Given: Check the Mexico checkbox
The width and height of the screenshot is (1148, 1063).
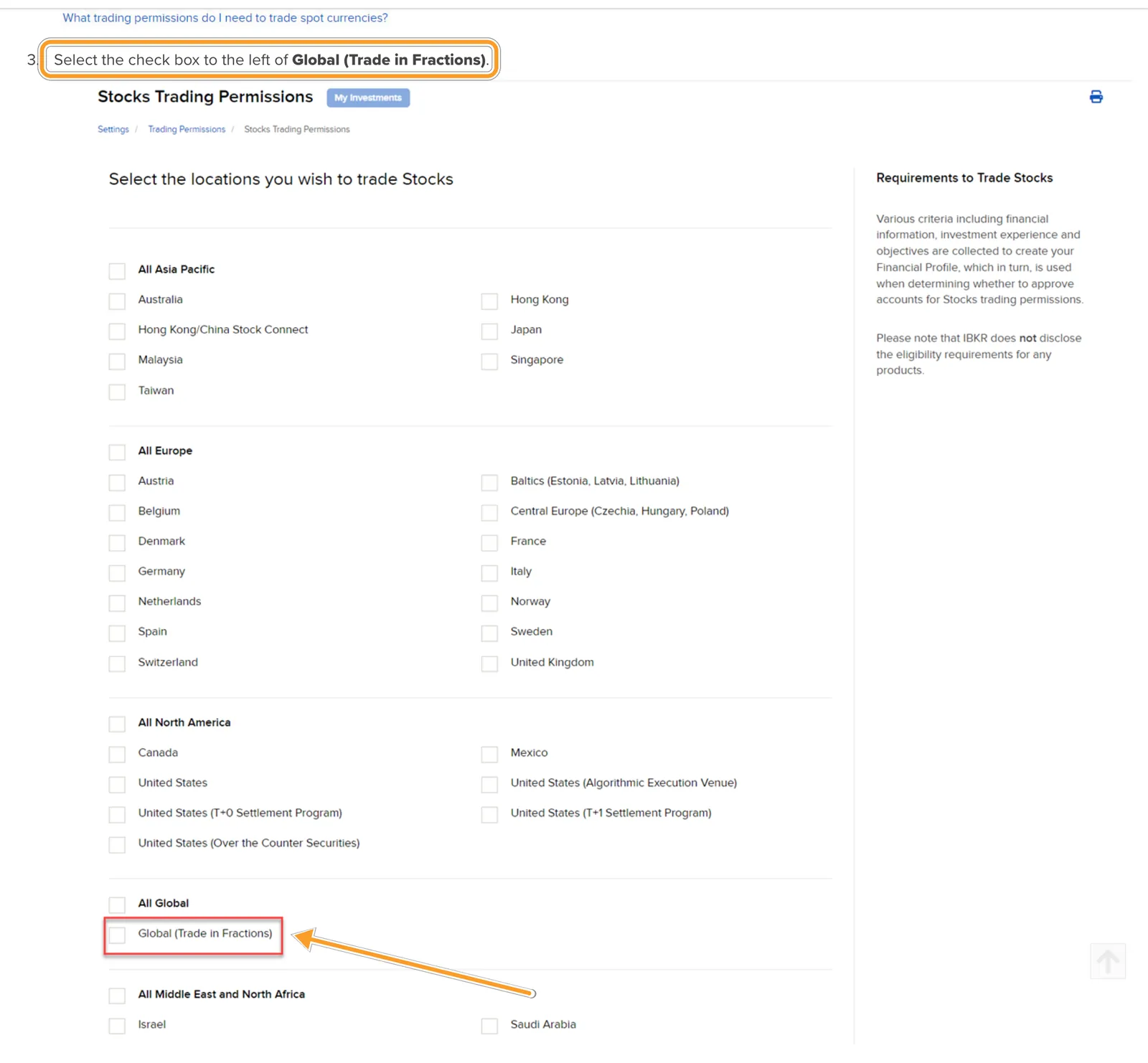Looking at the screenshot, I should click(x=489, y=754).
